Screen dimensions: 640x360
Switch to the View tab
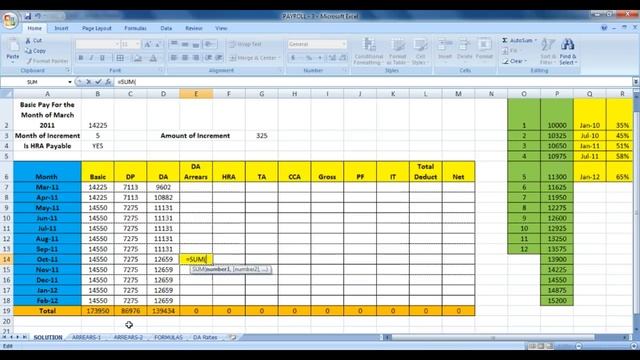point(221,28)
